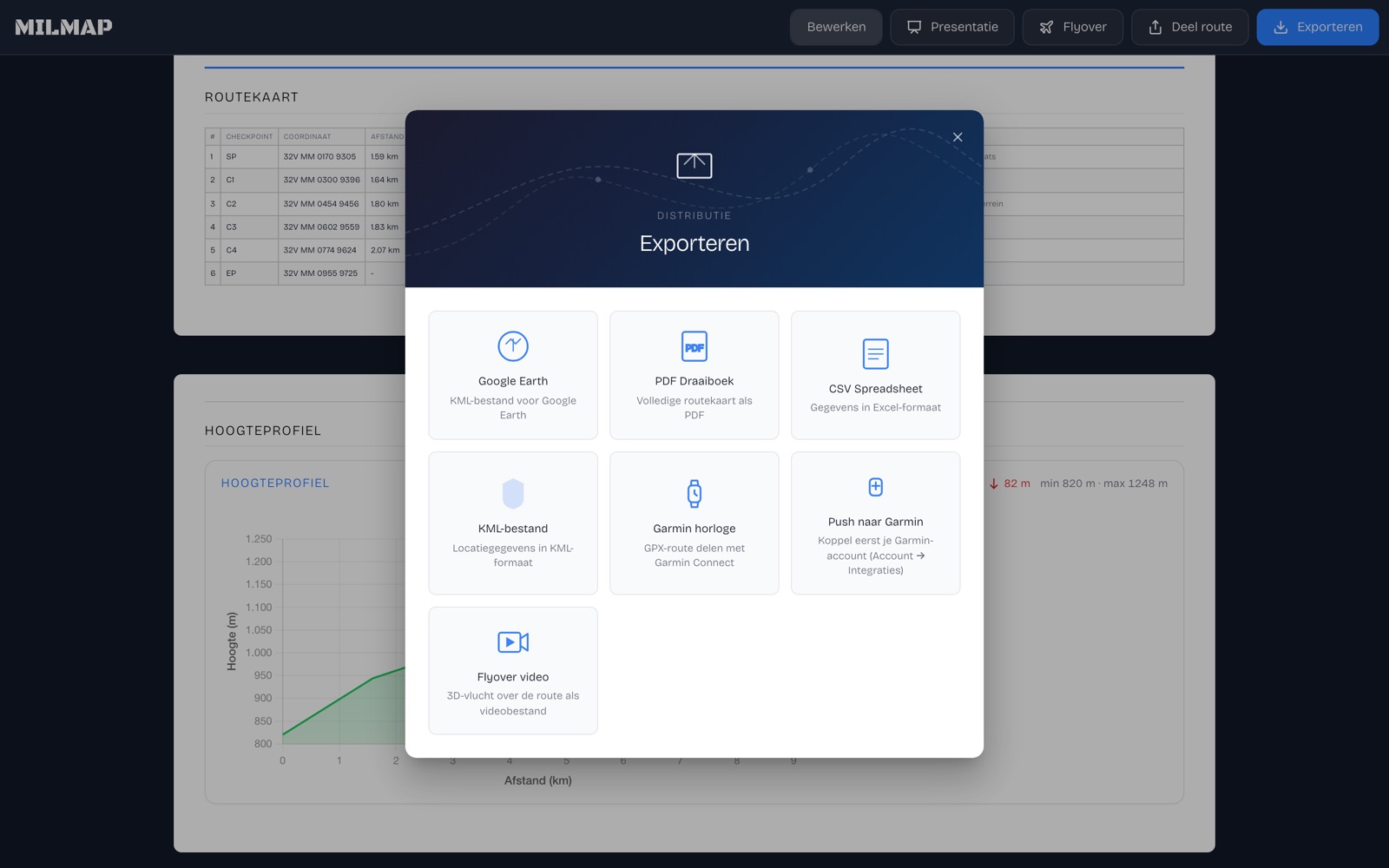Click the Deel route button
Viewport: 1389px width, 868px height.
point(1190,27)
